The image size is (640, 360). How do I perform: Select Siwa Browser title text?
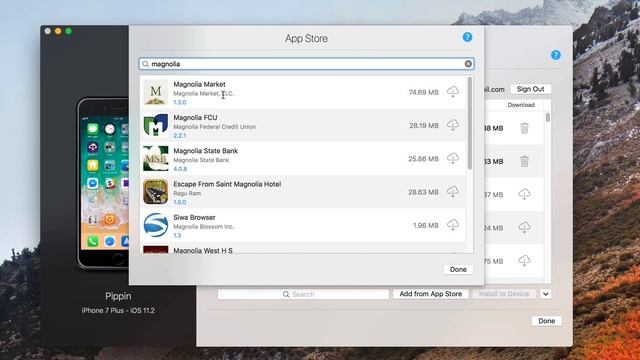point(194,217)
